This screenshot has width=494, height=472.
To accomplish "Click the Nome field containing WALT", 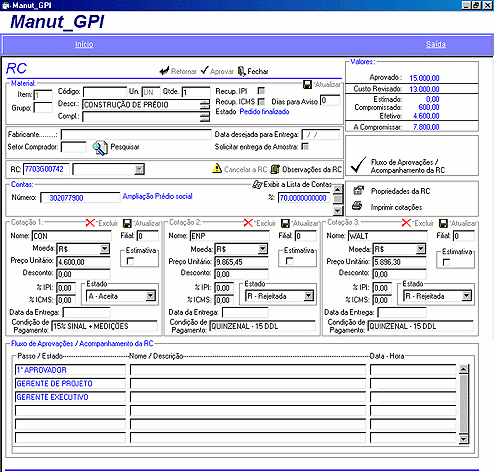I will (x=388, y=236).
